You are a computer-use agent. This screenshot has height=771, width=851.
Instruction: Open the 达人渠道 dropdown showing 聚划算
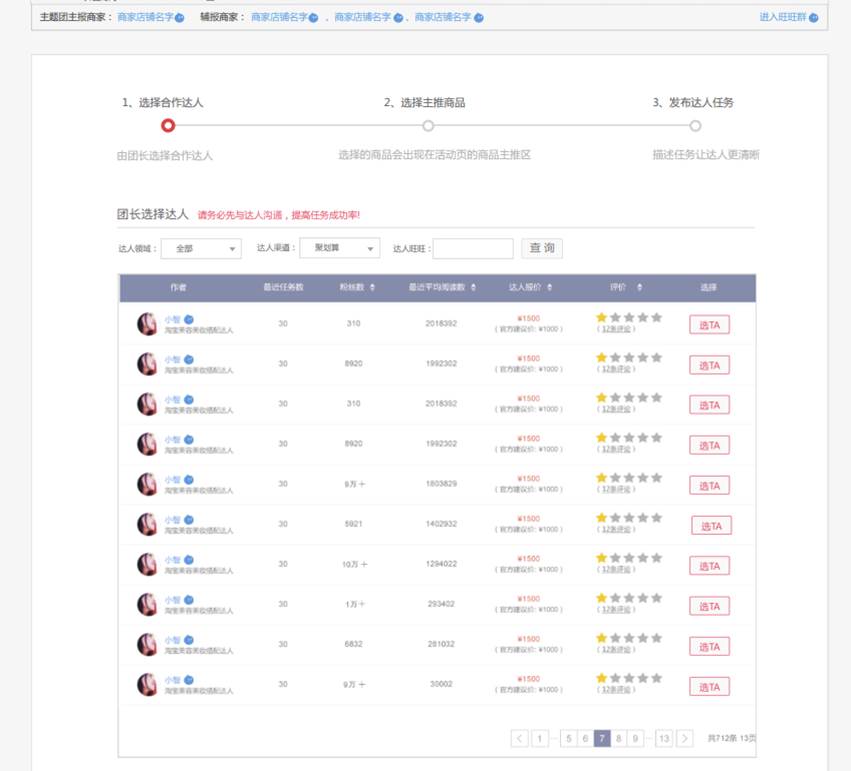[x=340, y=248]
